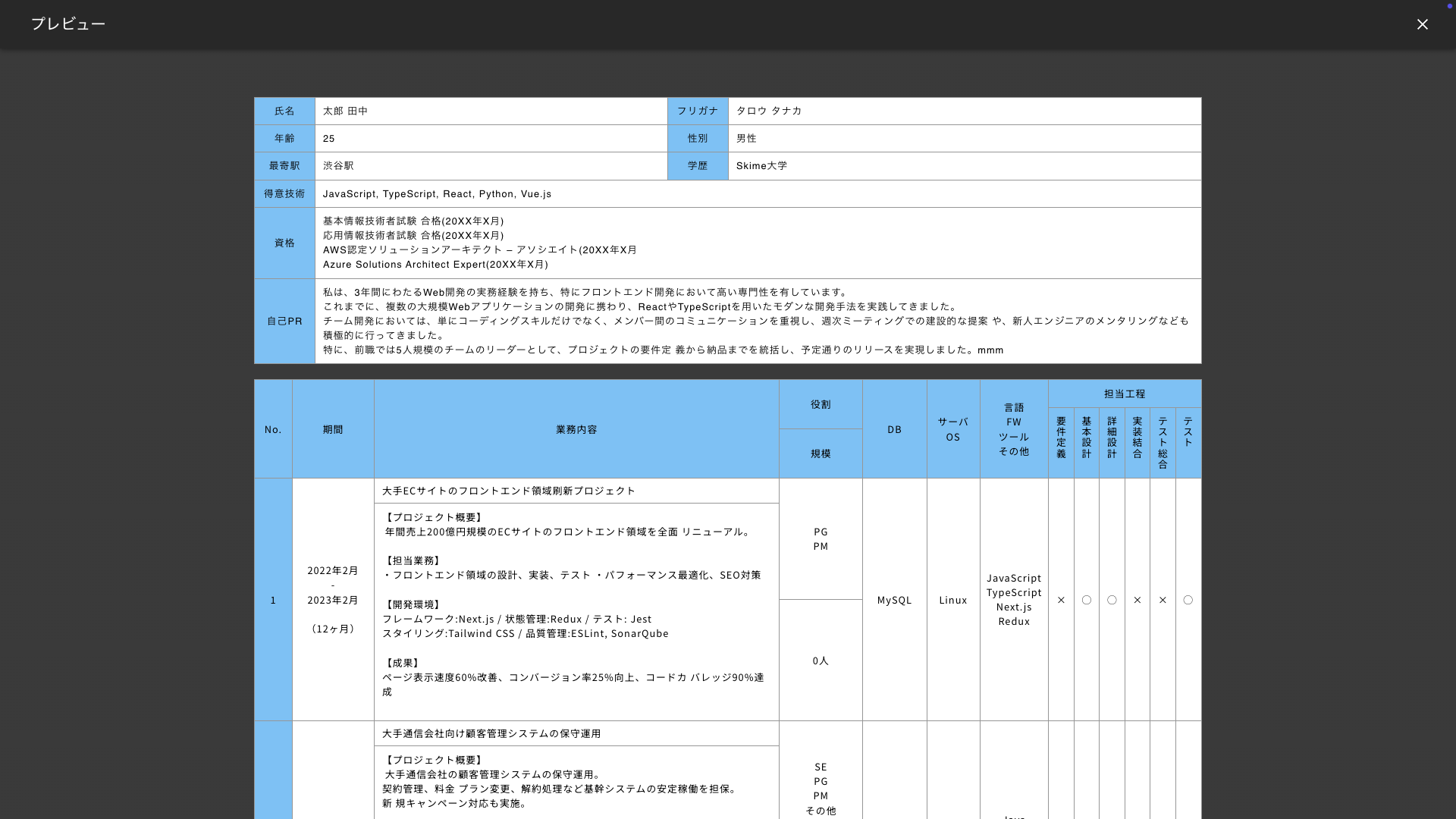Click the ○ mark under 基本設計 column
Viewport: 1456px width, 819px height.
pos(1086,600)
